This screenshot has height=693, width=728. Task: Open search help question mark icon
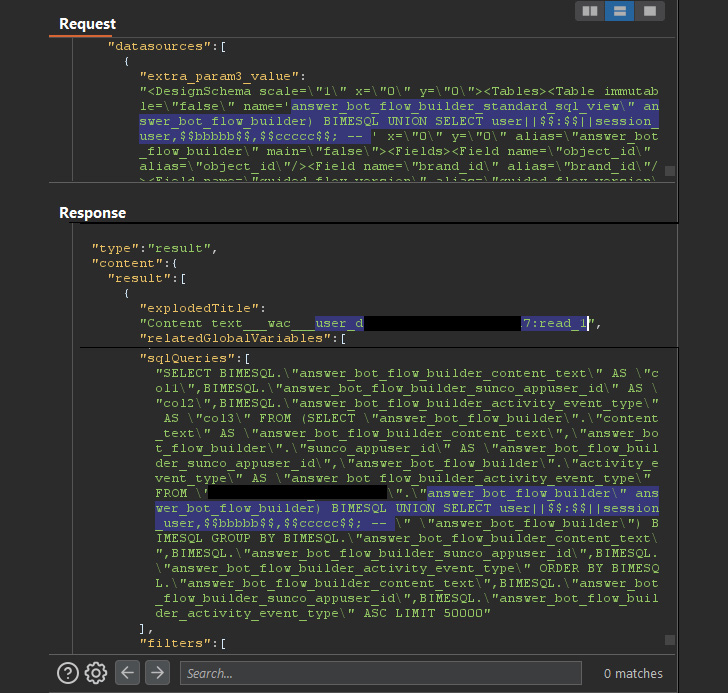pos(68,673)
